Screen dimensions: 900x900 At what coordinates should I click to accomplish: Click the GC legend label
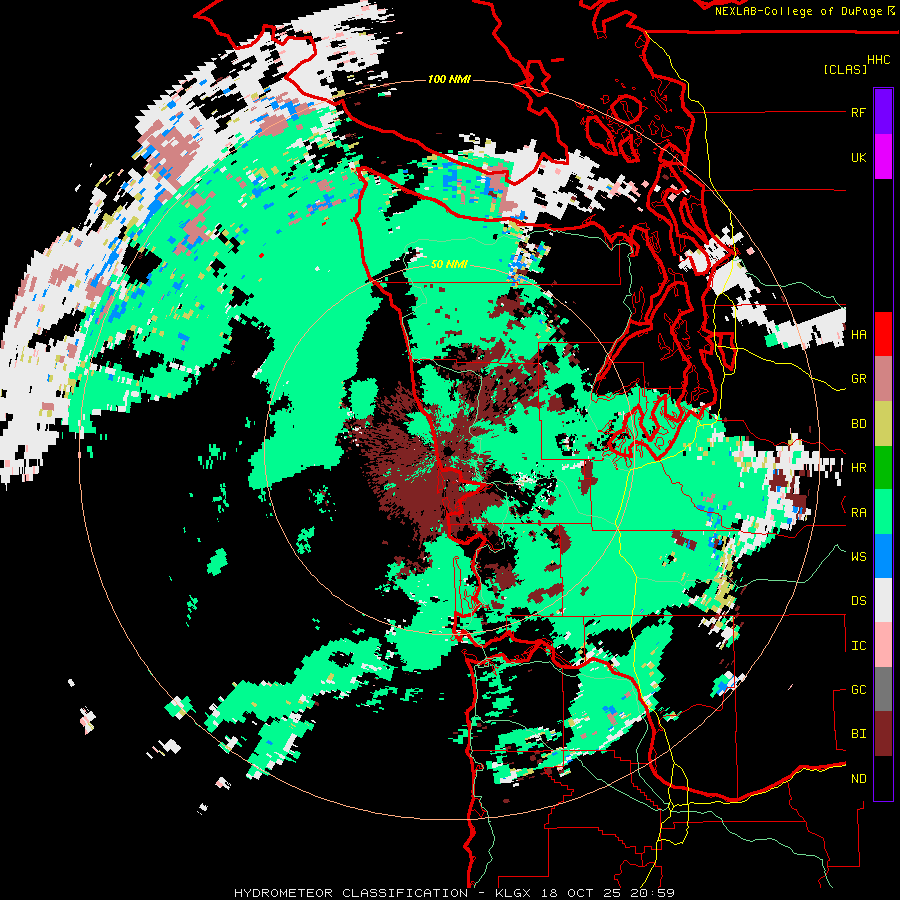[x=858, y=690]
